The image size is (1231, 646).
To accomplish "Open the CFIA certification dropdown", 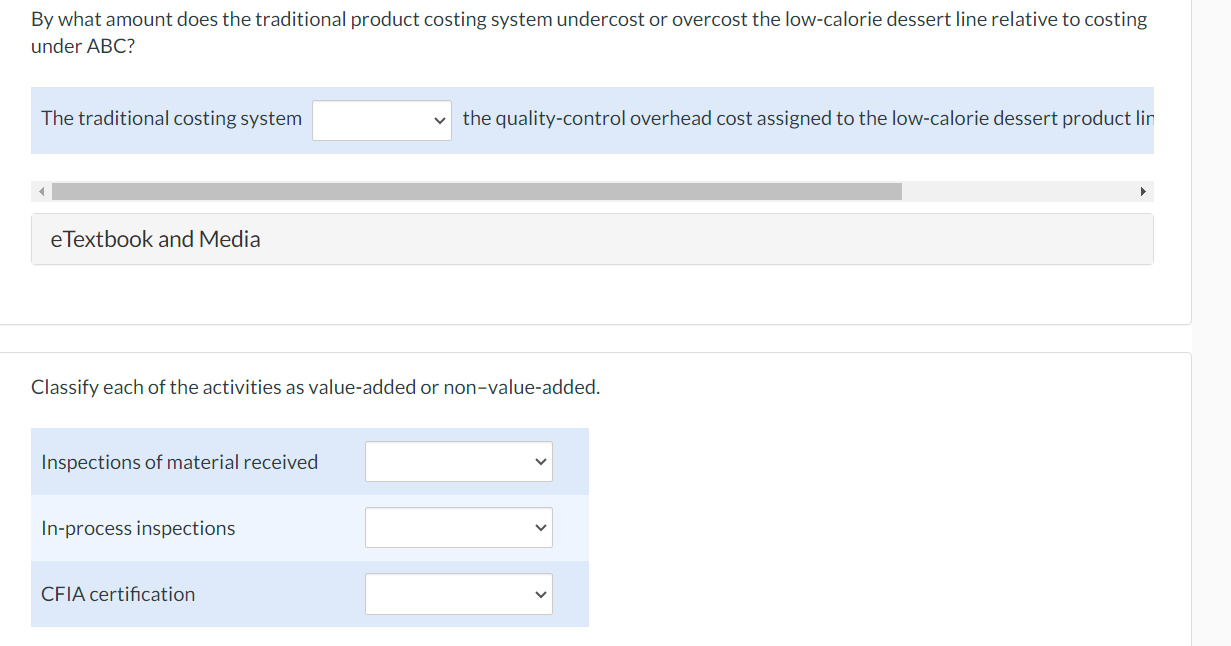I will coord(458,593).
